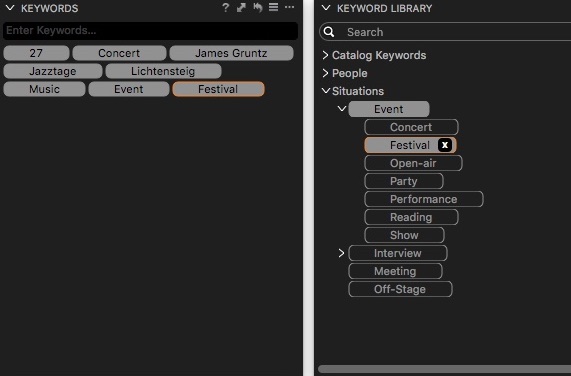Viewport: 571px width, 376px height.
Task: Open the Keywords panel help question mark
Action: [225, 8]
